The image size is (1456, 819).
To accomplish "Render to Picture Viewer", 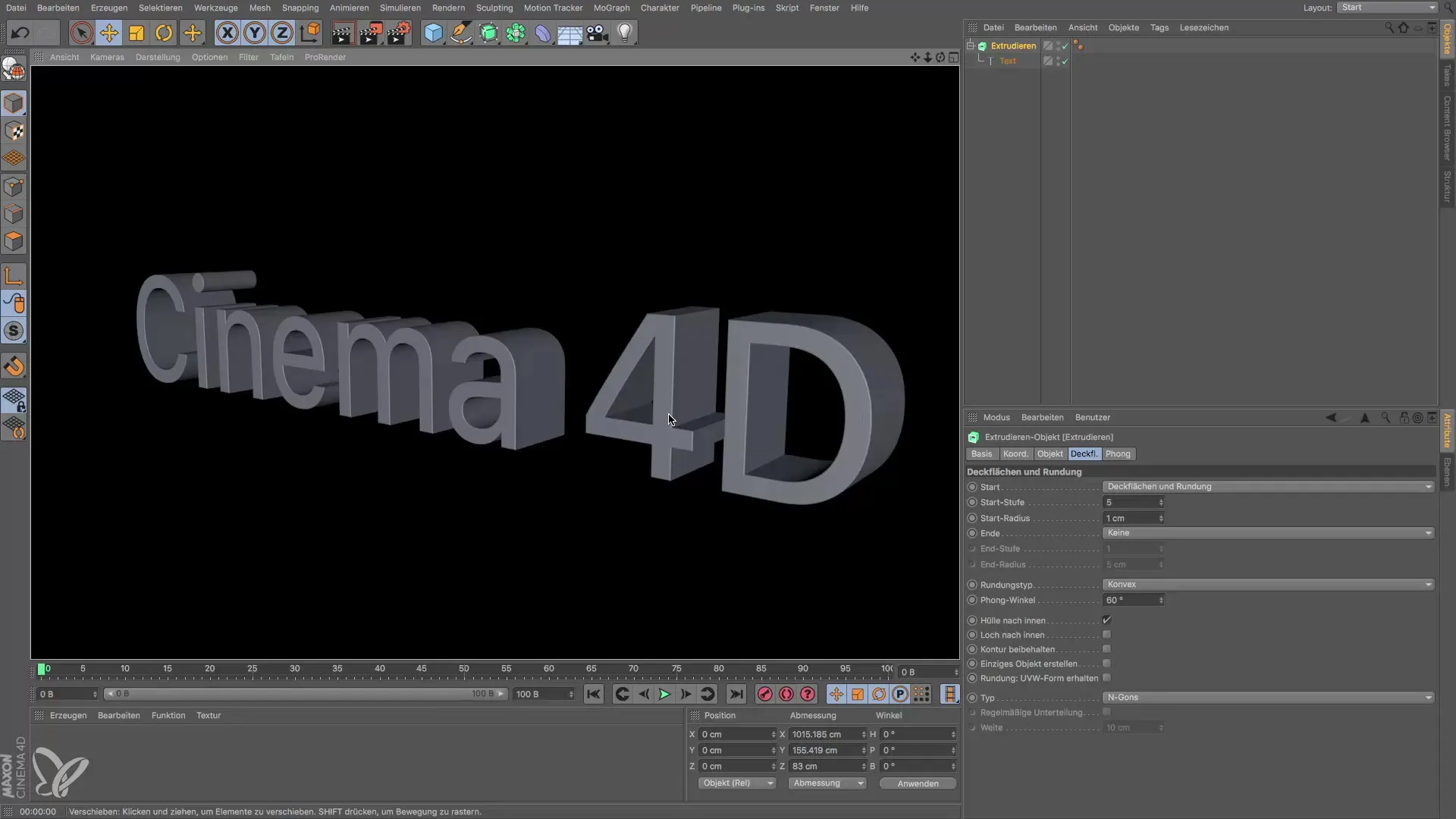I will point(370,33).
